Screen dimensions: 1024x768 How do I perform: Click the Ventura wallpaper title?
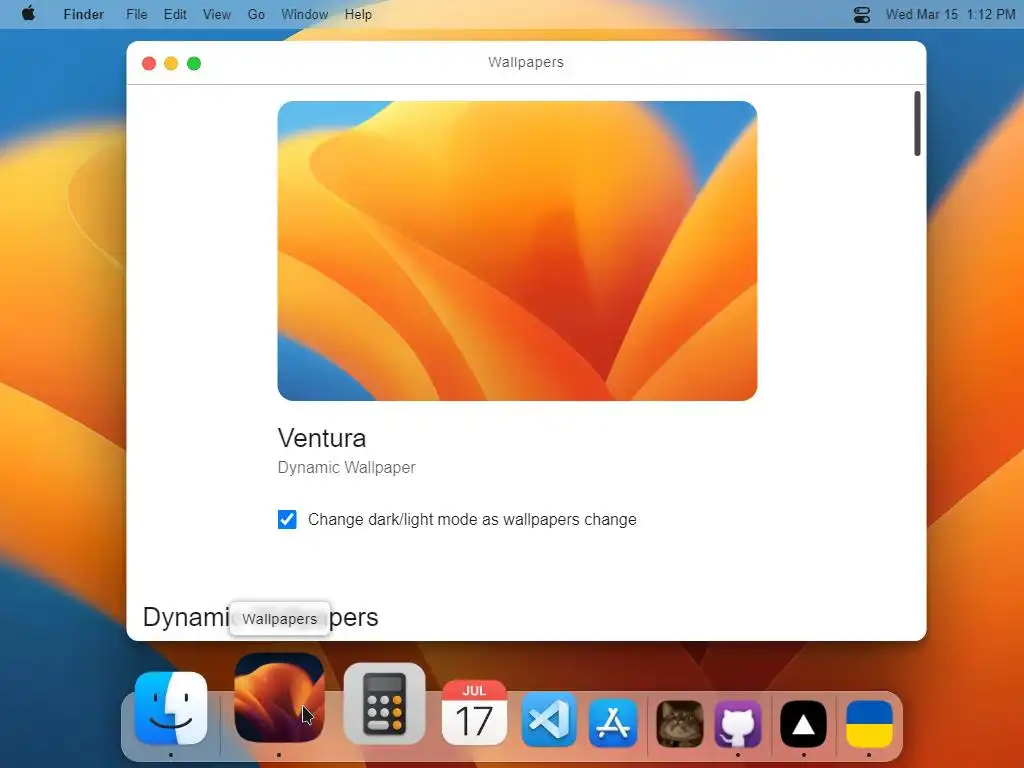[322, 438]
